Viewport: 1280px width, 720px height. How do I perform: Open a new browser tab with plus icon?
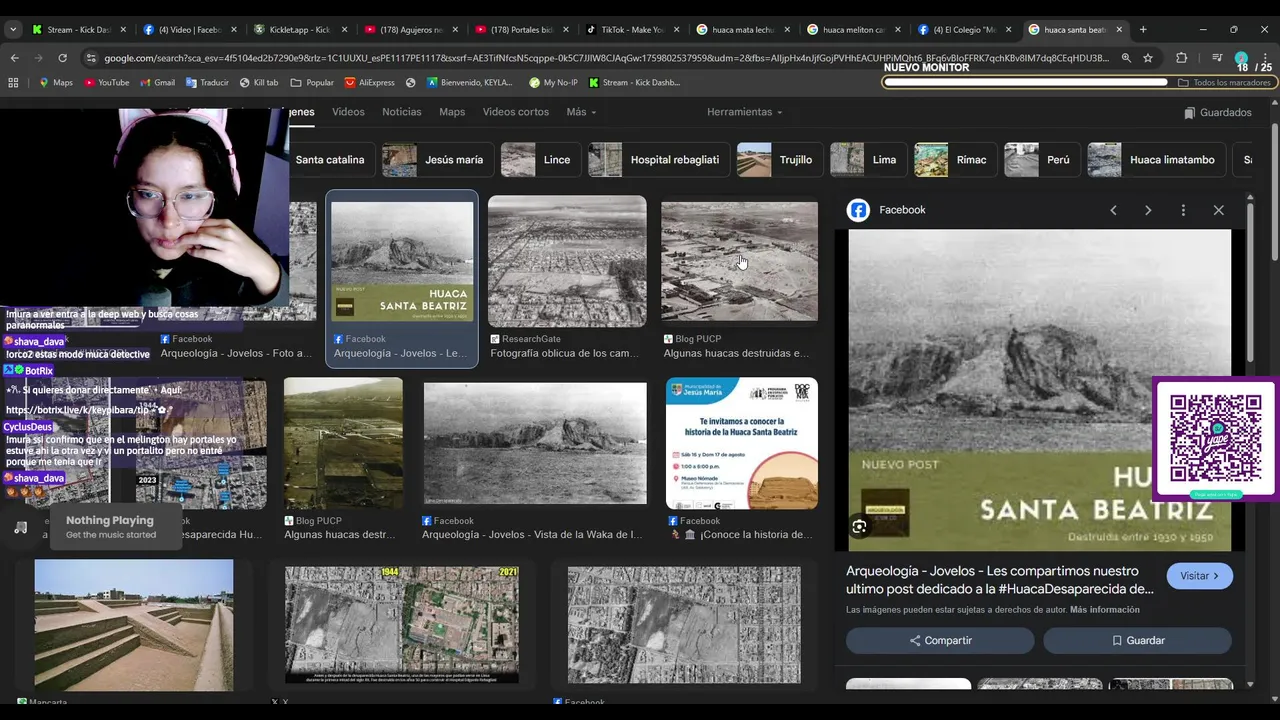(1143, 30)
